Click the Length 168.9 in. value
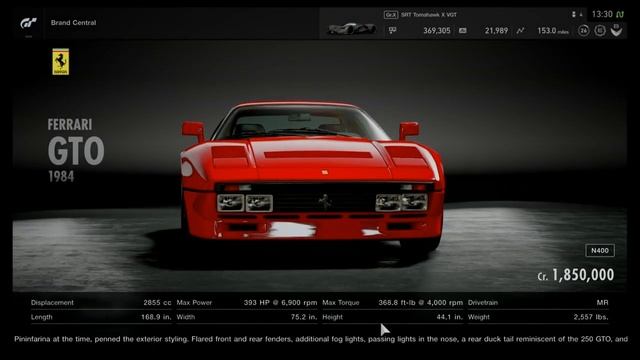This screenshot has width=640, height=360. pos(156,317)
